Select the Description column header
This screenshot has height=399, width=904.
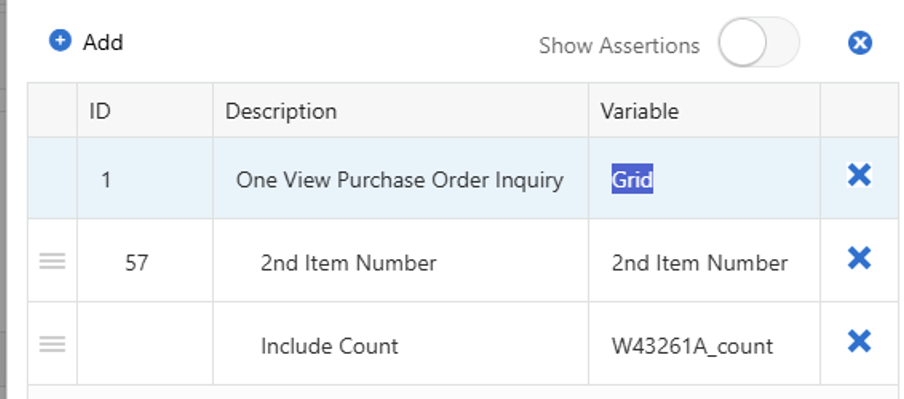pos(401,111)
